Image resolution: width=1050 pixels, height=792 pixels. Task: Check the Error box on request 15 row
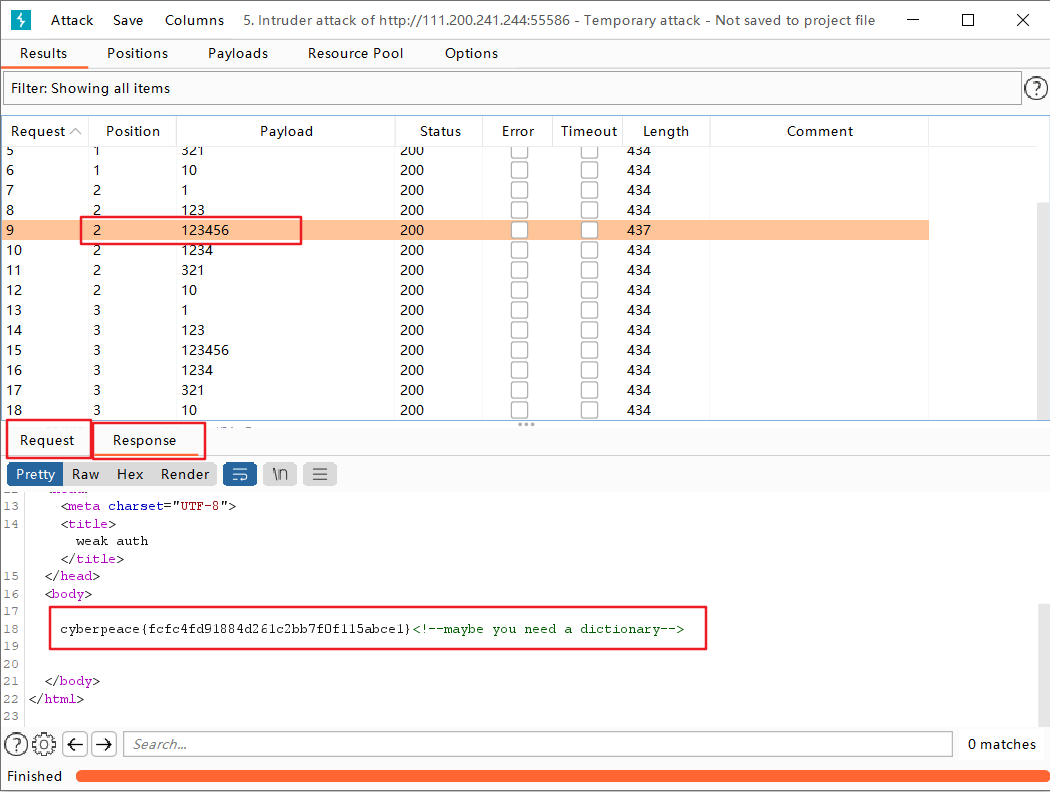[519, 350]
